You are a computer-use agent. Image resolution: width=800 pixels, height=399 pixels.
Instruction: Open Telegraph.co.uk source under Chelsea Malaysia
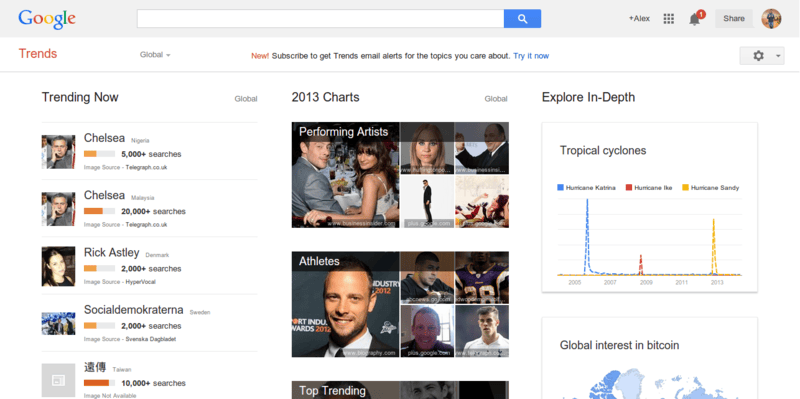146,225
